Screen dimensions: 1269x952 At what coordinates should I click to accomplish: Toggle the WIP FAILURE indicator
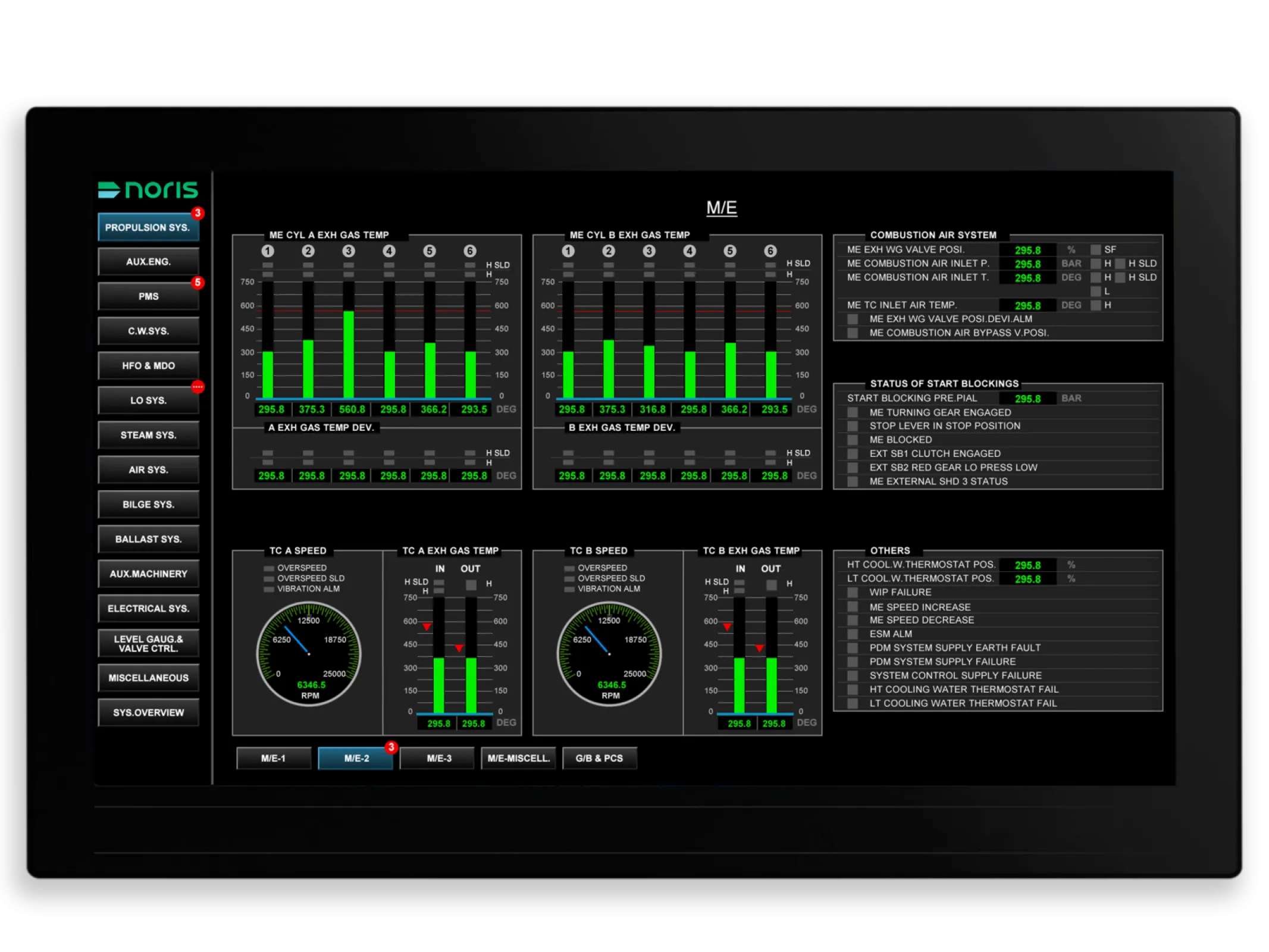coord(853,592)
